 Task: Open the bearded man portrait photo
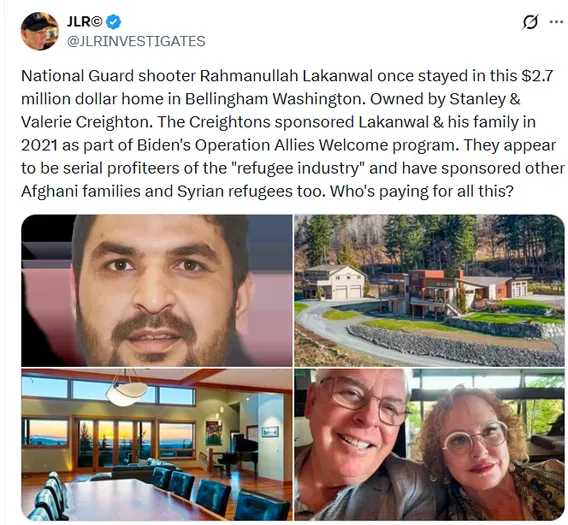(156, 291)
